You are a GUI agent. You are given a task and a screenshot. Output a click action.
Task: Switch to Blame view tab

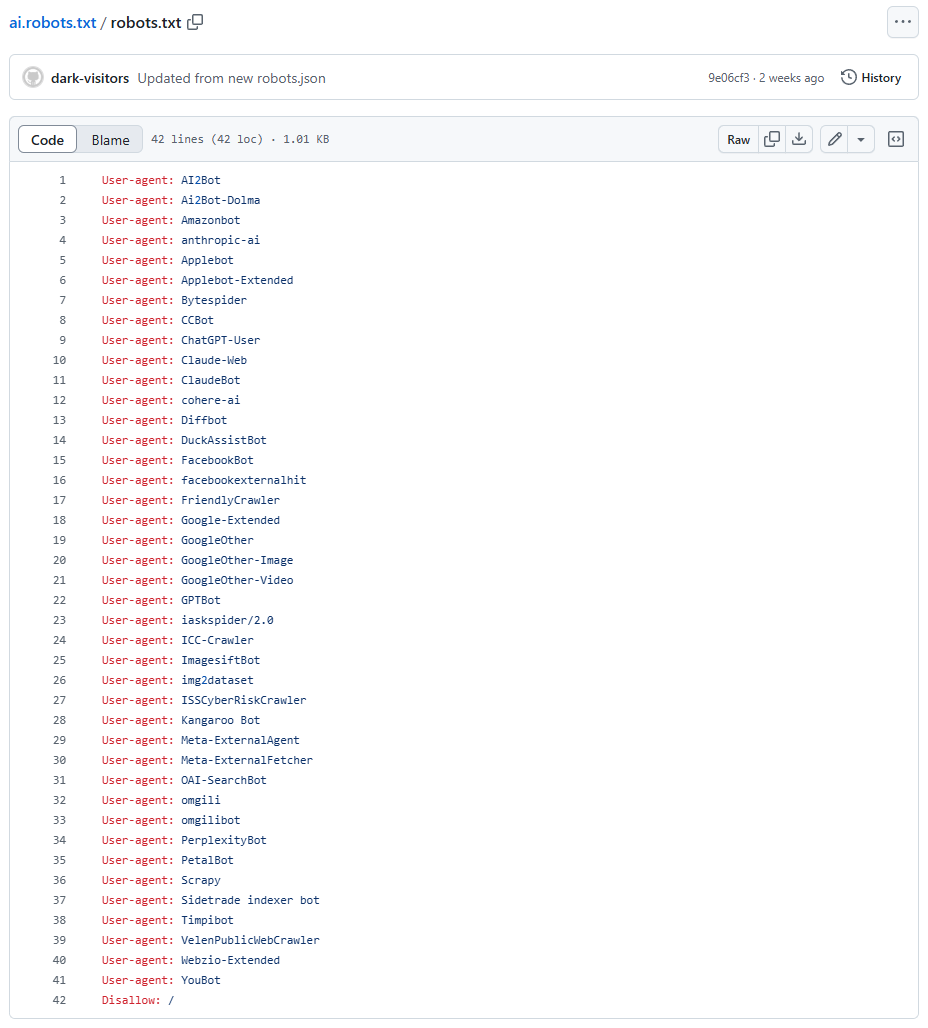[110, 140]
